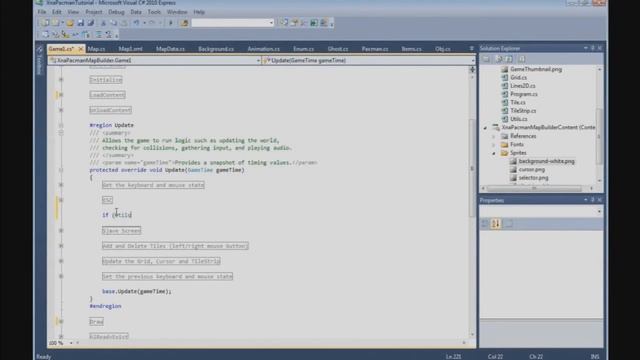Click the Add New Item toolbar icon
Image resolution: width=640 pixels, height=360 pixels.
[x=56, y=23]
